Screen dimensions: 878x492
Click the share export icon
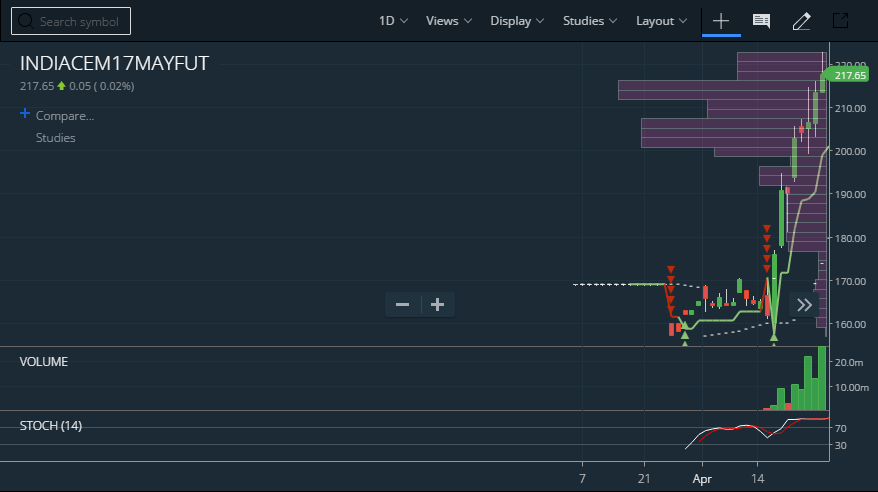[x=840, y=21]
